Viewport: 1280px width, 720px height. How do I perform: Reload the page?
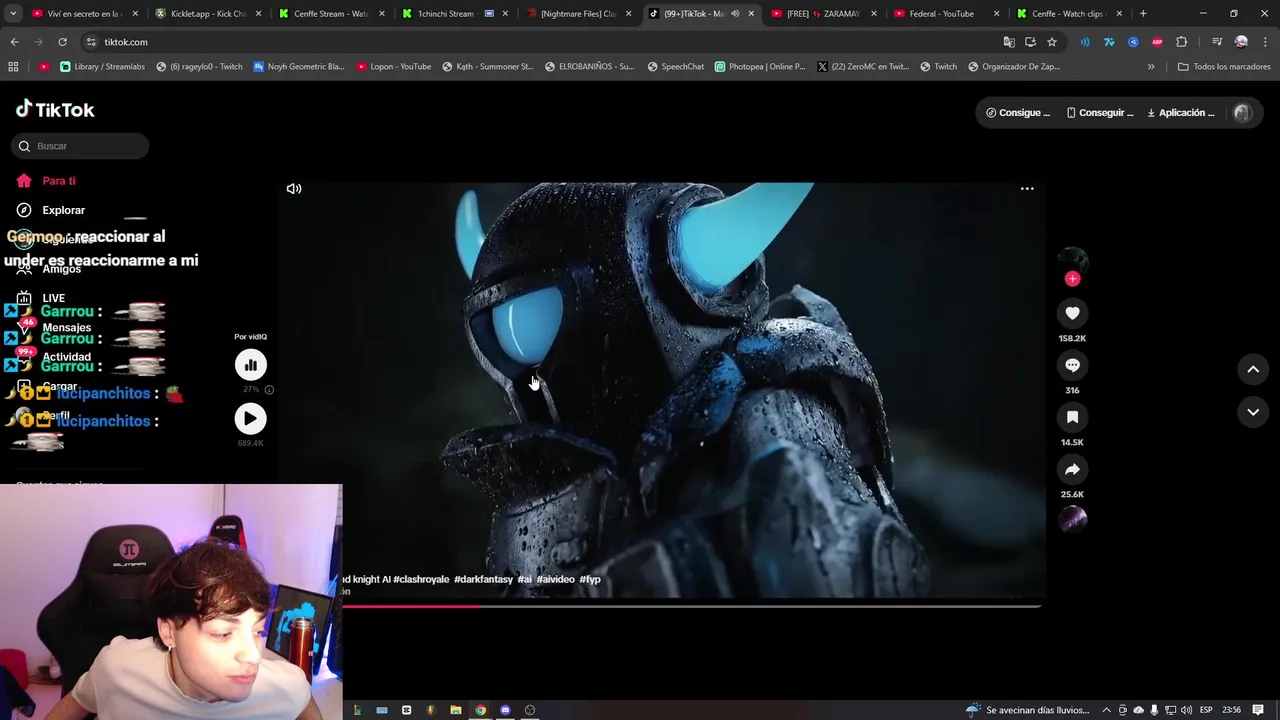pos(62,42)
